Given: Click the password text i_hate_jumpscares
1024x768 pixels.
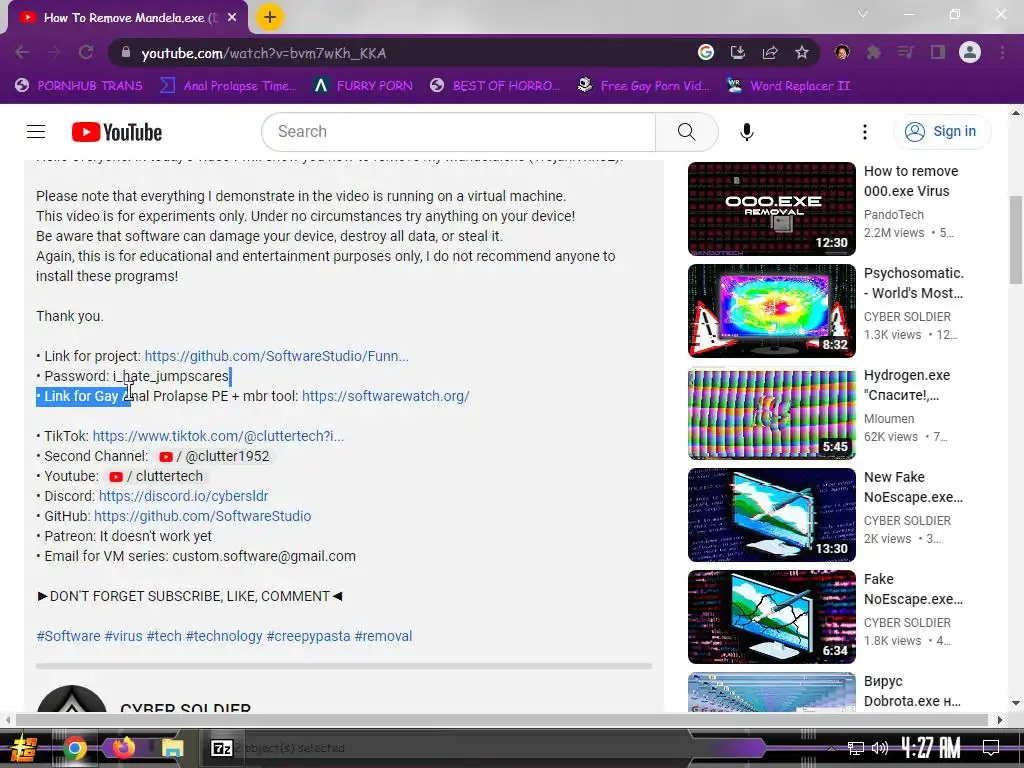Looking at the screenshot, I should (x=171, y=376).
